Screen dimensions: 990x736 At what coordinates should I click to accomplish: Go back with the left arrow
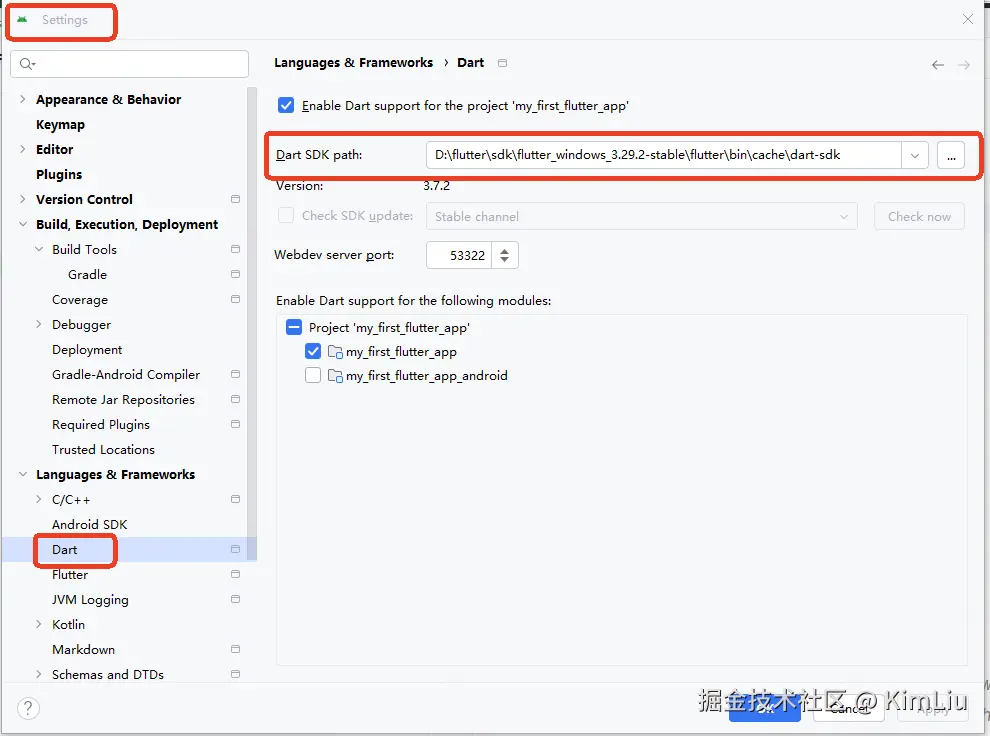point(938,64)
